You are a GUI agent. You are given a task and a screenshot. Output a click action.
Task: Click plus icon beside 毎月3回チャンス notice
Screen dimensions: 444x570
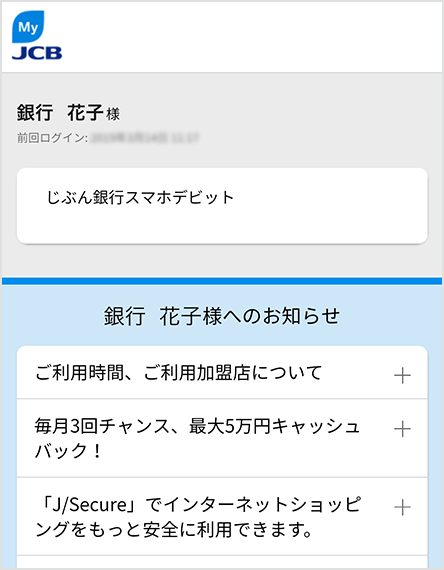click(x=402, y=429)
